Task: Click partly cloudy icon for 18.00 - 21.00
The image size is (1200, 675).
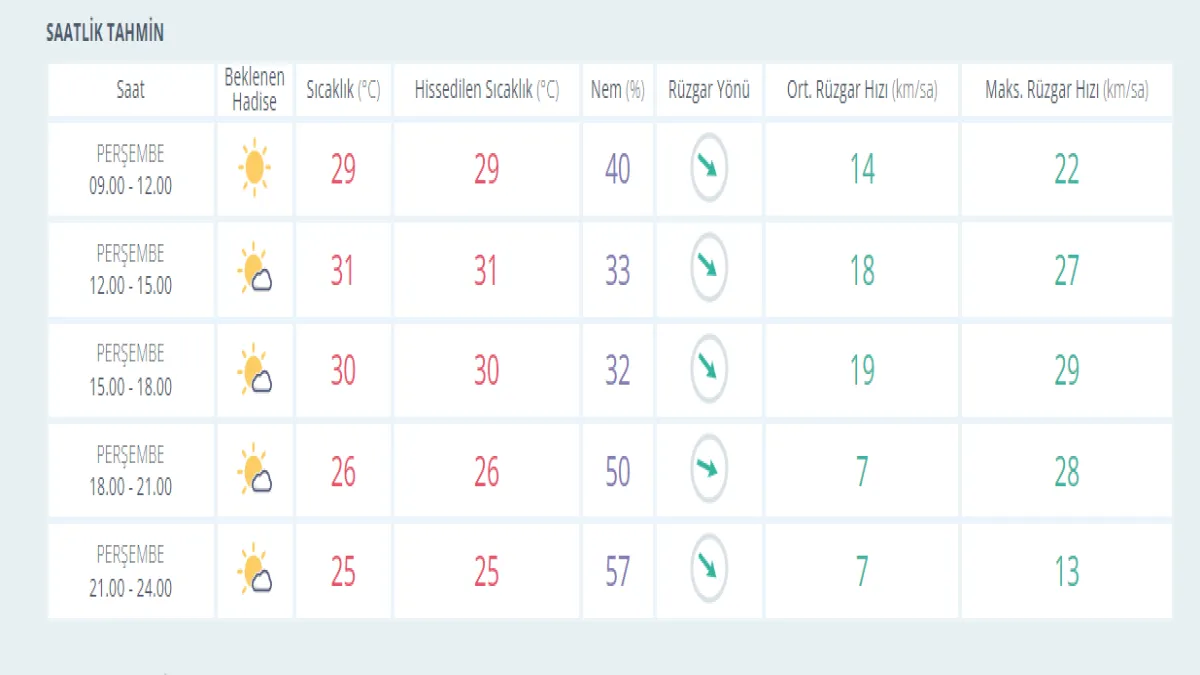Action: coord(255,470)
